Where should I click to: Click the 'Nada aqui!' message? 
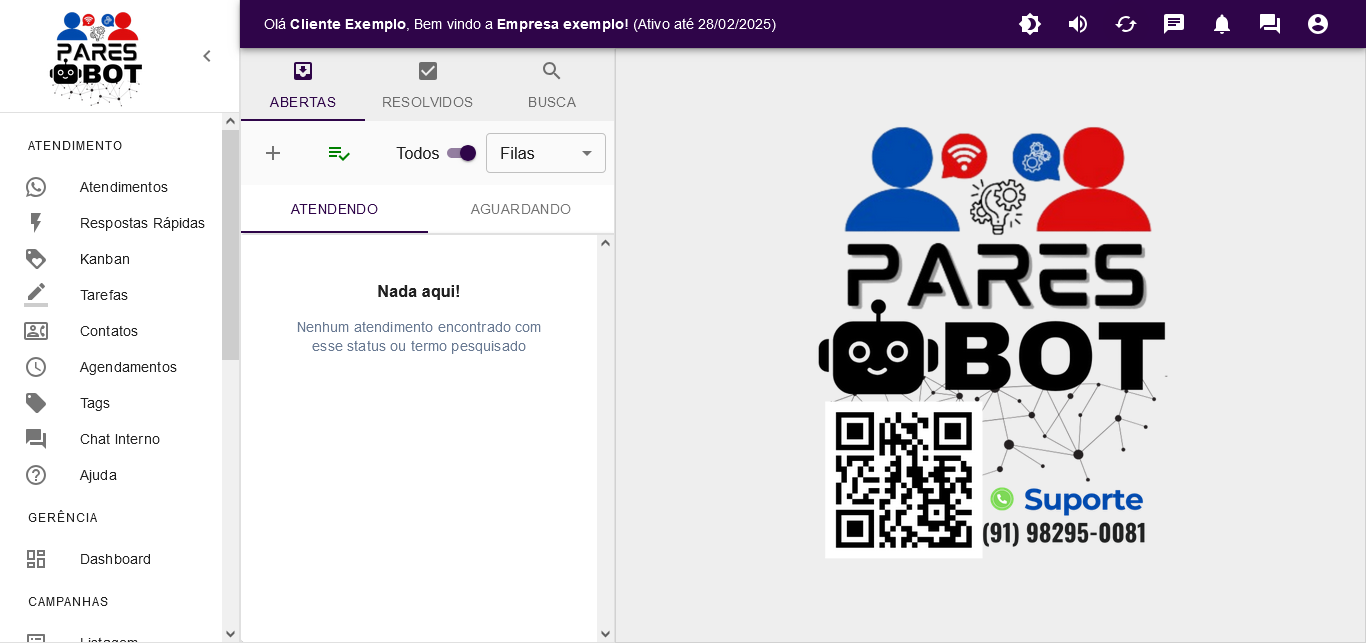(x=419, y=291)
